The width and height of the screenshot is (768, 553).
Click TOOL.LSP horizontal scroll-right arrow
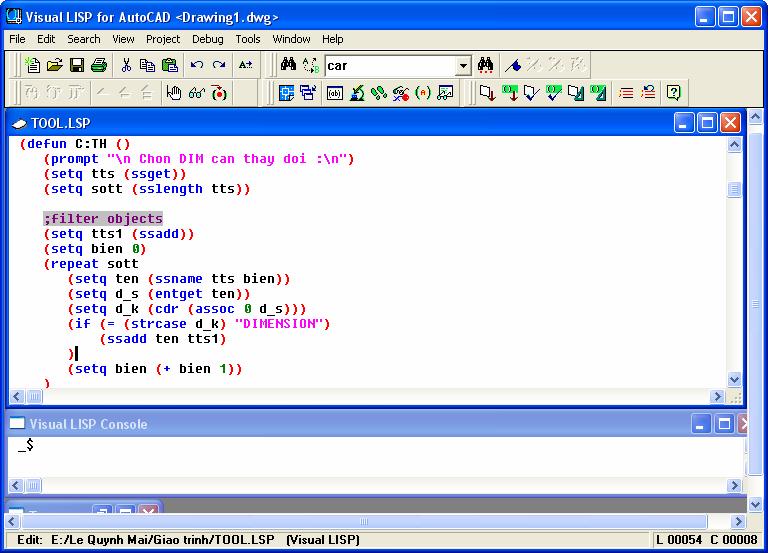(717, 396)
